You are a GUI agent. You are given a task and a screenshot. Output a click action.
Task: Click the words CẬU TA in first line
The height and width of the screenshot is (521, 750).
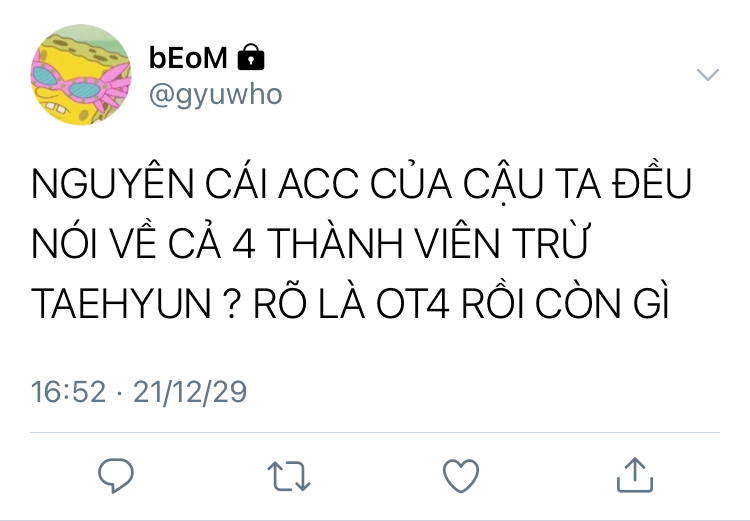531,186
